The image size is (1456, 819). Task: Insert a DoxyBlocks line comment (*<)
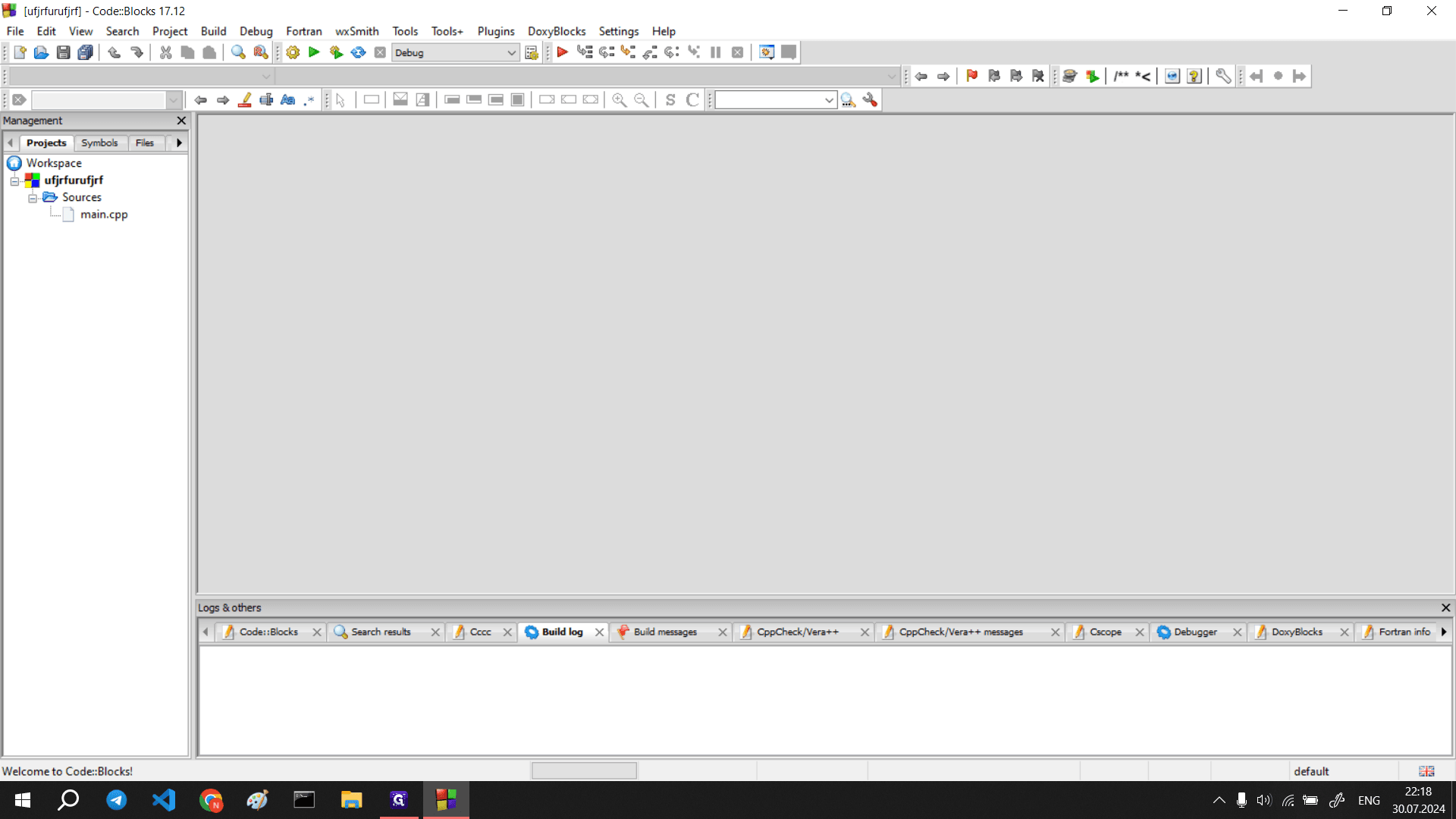[x=1143, y=76]
